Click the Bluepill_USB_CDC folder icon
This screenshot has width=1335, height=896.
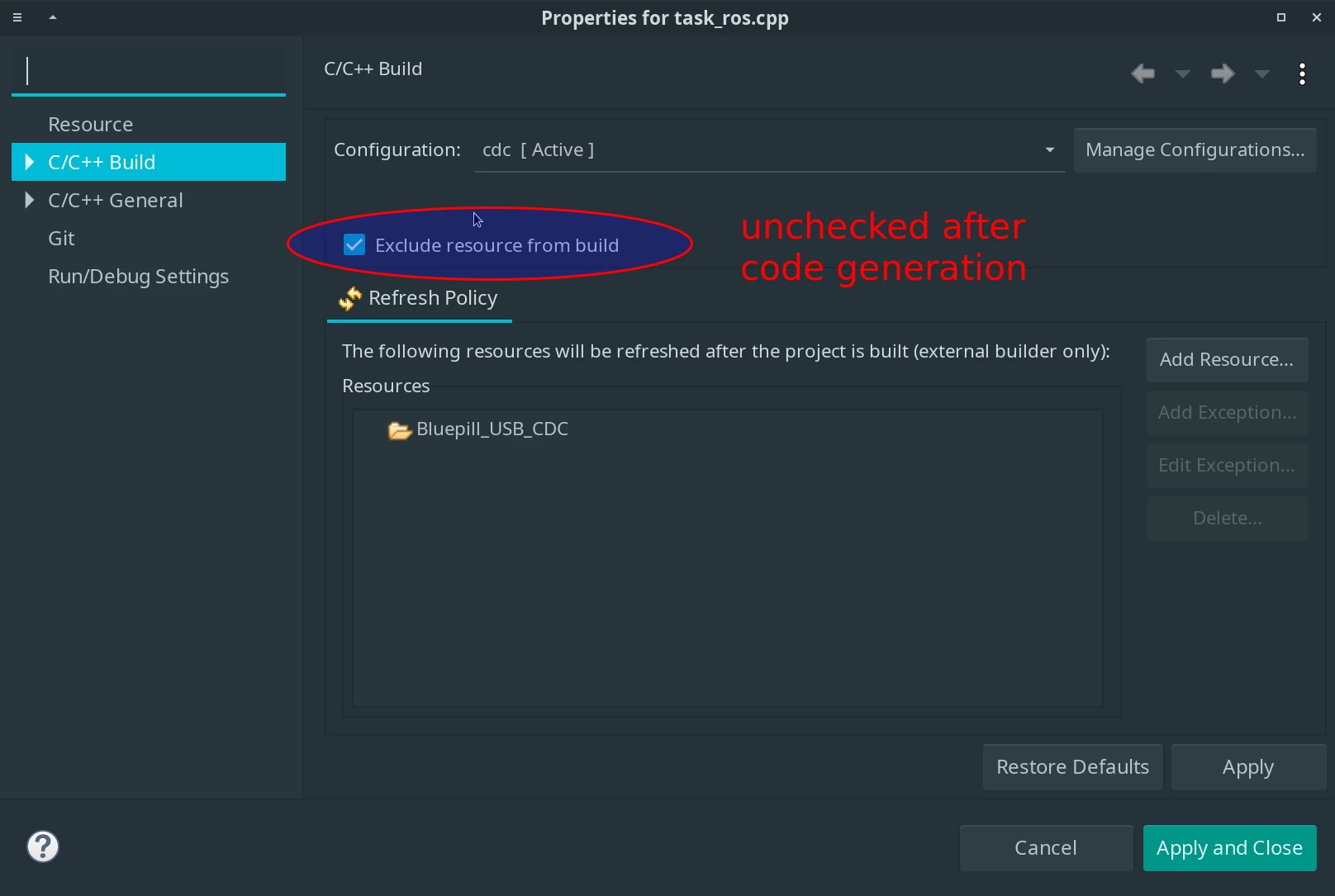tap(400, 430)
